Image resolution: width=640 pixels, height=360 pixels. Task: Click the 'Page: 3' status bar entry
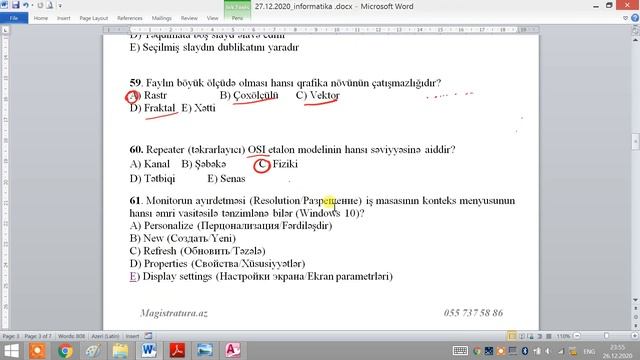[11, 336]
